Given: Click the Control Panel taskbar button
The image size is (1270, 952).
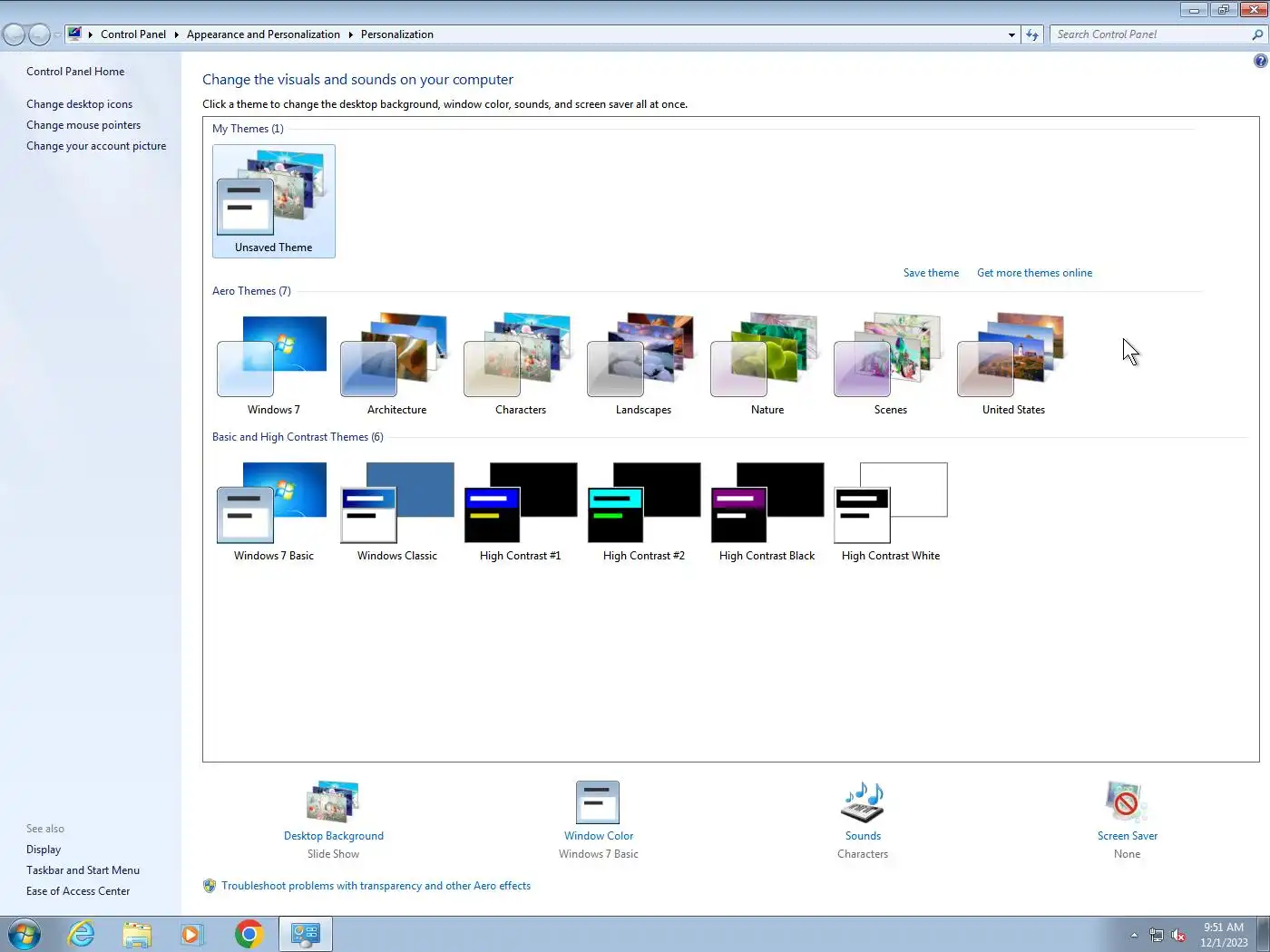Looking at the screenshot, I should coord(306,934).
